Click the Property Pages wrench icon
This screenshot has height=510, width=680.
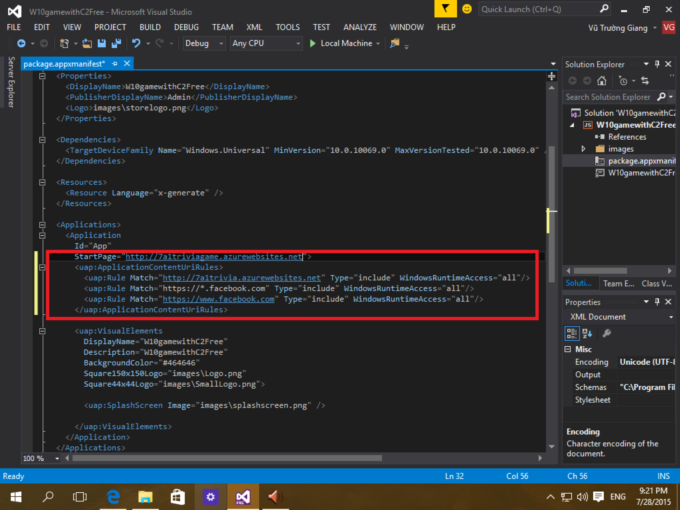pyautogui.click(x=607, y=333)
